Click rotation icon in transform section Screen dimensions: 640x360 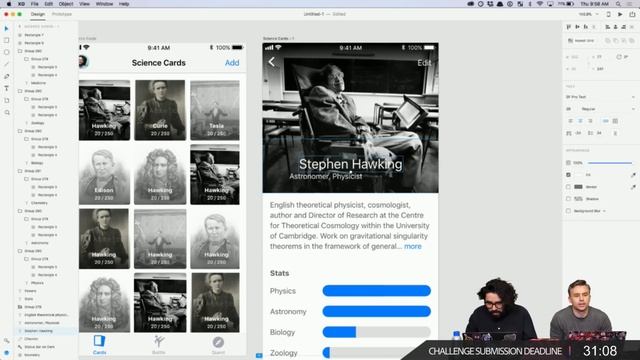pyautogui.click(x=619, y=57)
